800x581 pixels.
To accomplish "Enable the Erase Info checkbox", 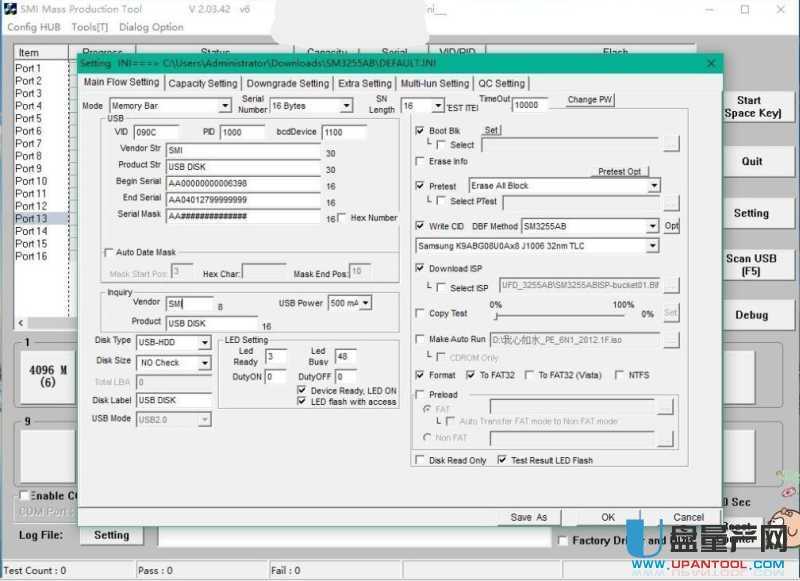I will (x=420, y=161).
